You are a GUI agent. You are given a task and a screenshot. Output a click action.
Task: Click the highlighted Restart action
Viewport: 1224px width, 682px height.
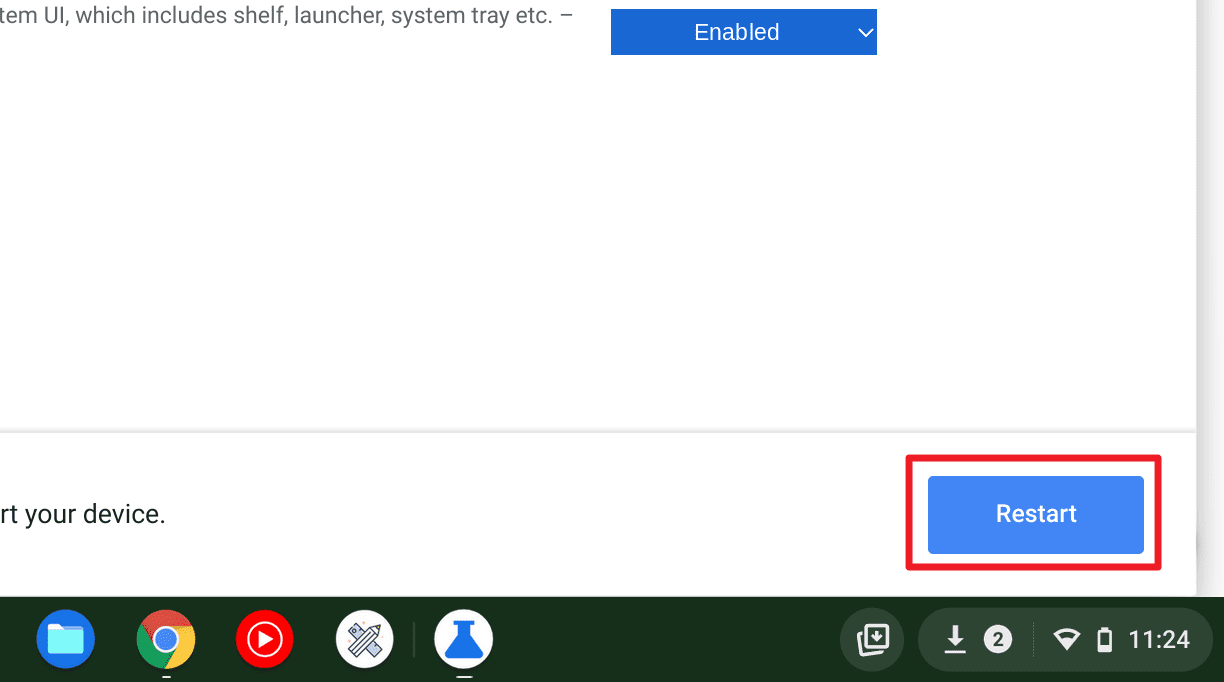coord(1035,514)
